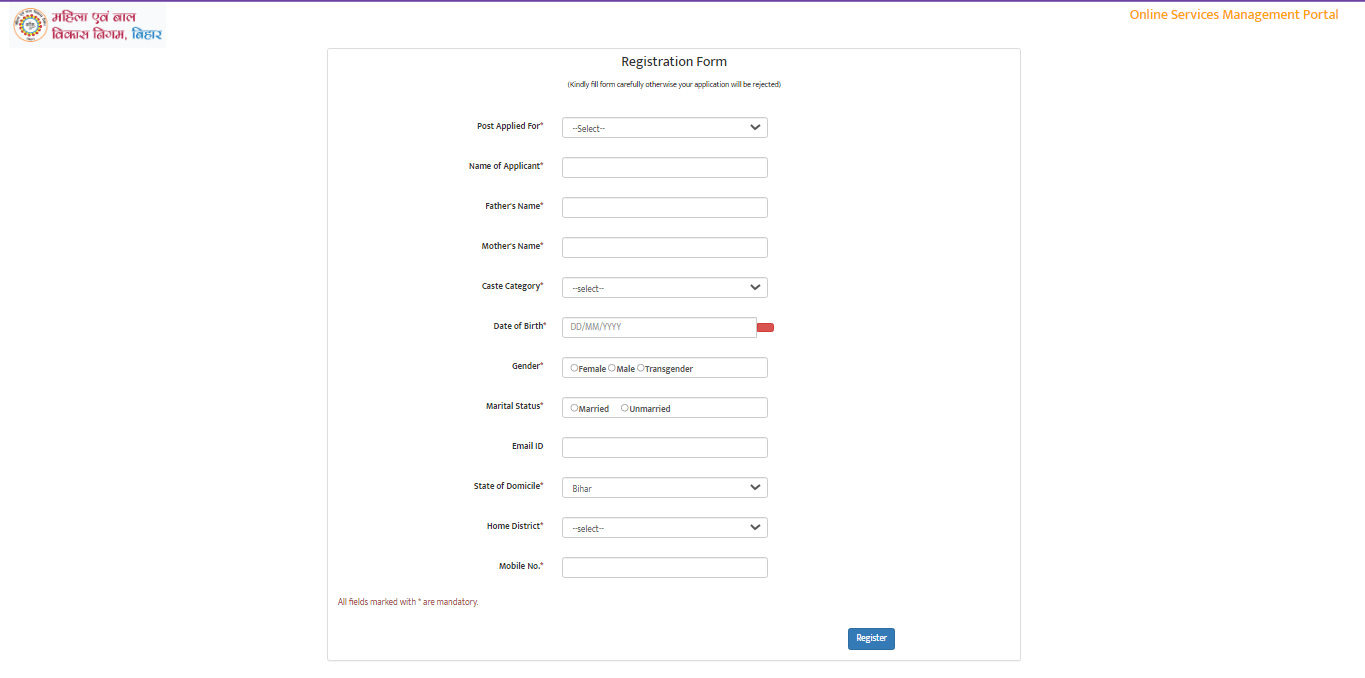The height and width of the screenshot is (678, 1365).
Task: Open the State of Domicile dropdown
Action: click(x=664, y=488)
